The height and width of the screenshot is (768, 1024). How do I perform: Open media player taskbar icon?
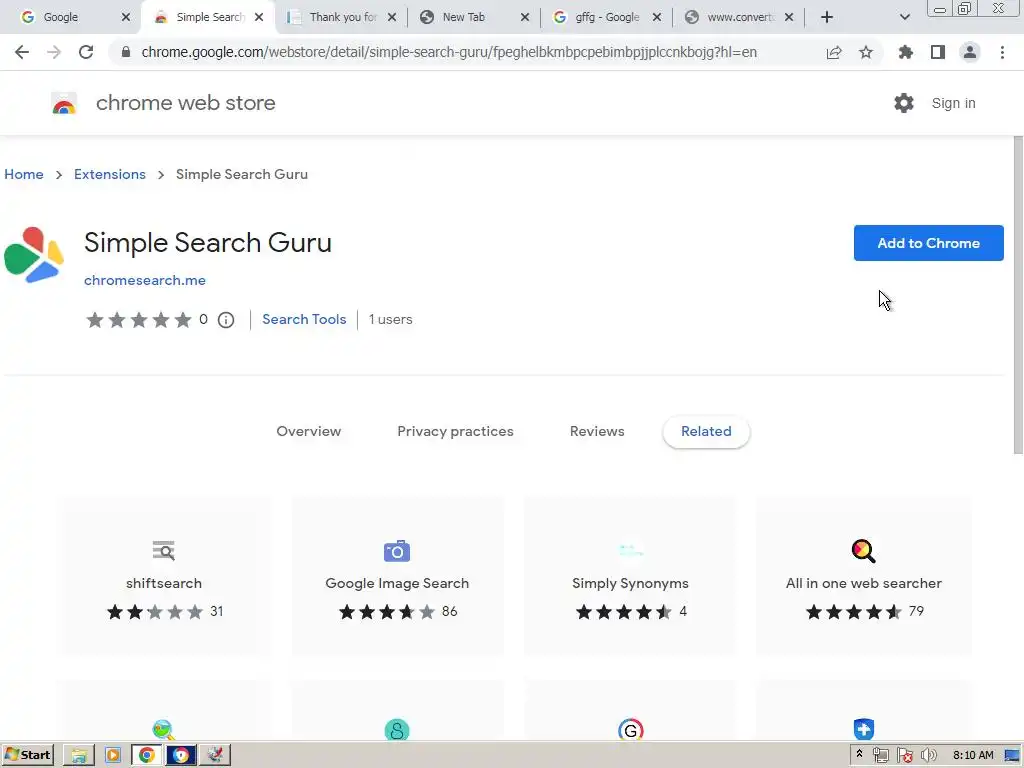click(113, 755)
